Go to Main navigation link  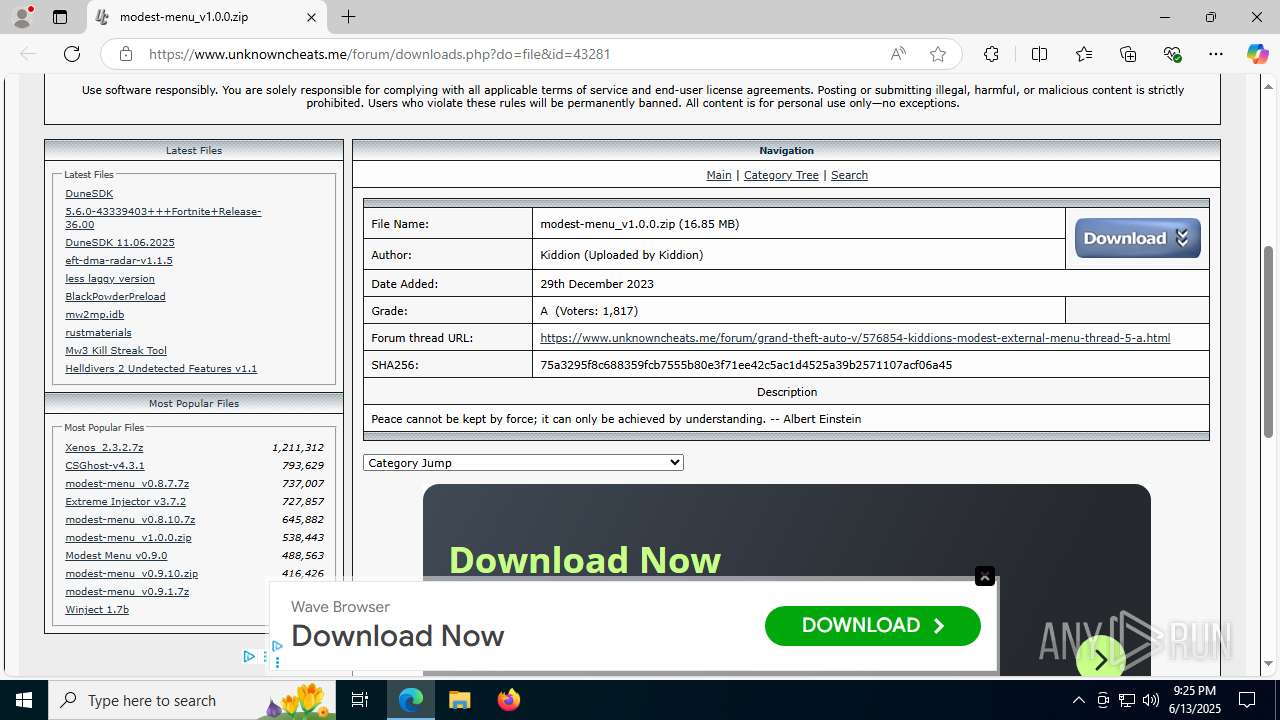pos(718,175)
